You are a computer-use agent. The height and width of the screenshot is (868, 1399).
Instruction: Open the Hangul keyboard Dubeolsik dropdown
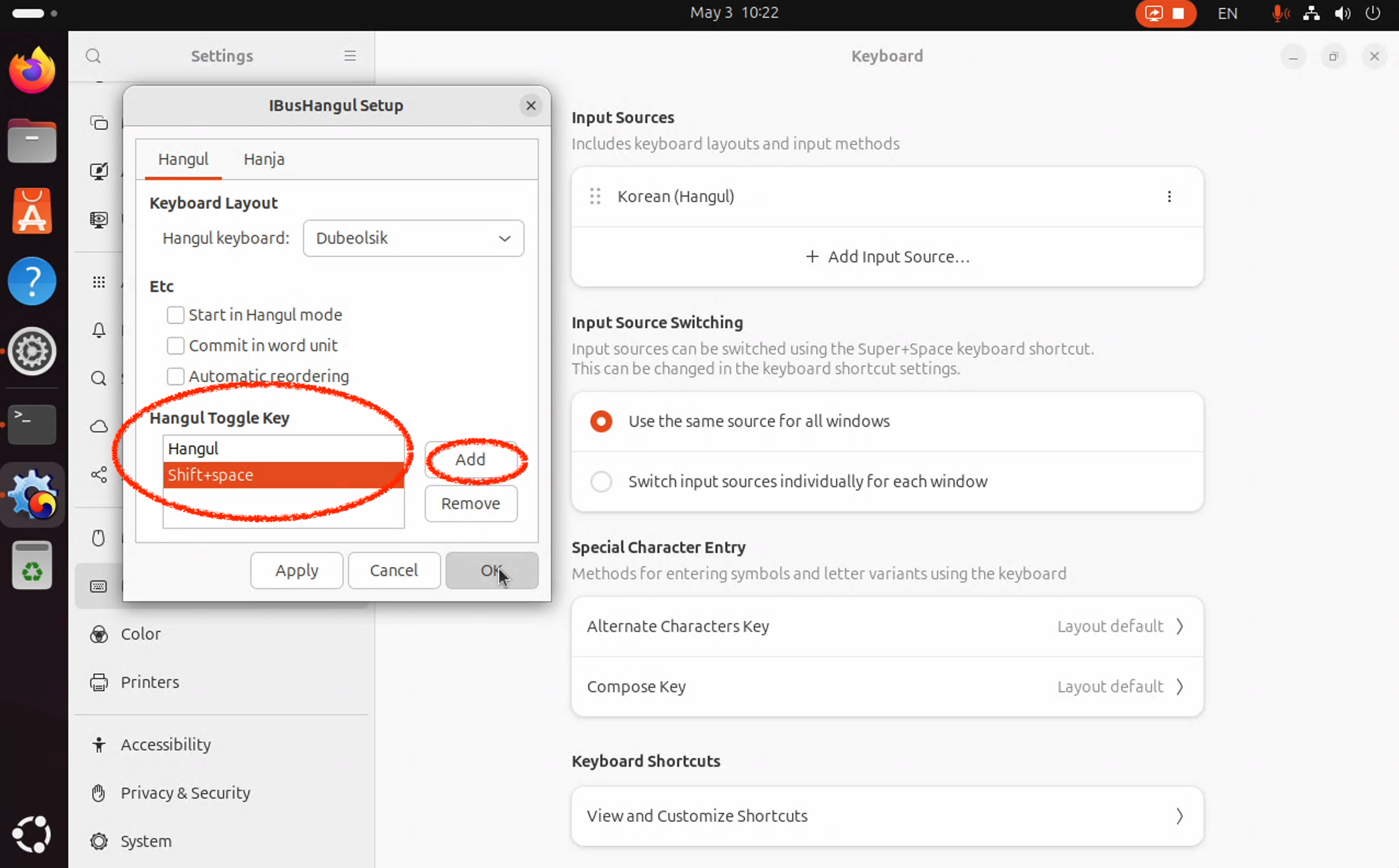[x=413, y=238]
